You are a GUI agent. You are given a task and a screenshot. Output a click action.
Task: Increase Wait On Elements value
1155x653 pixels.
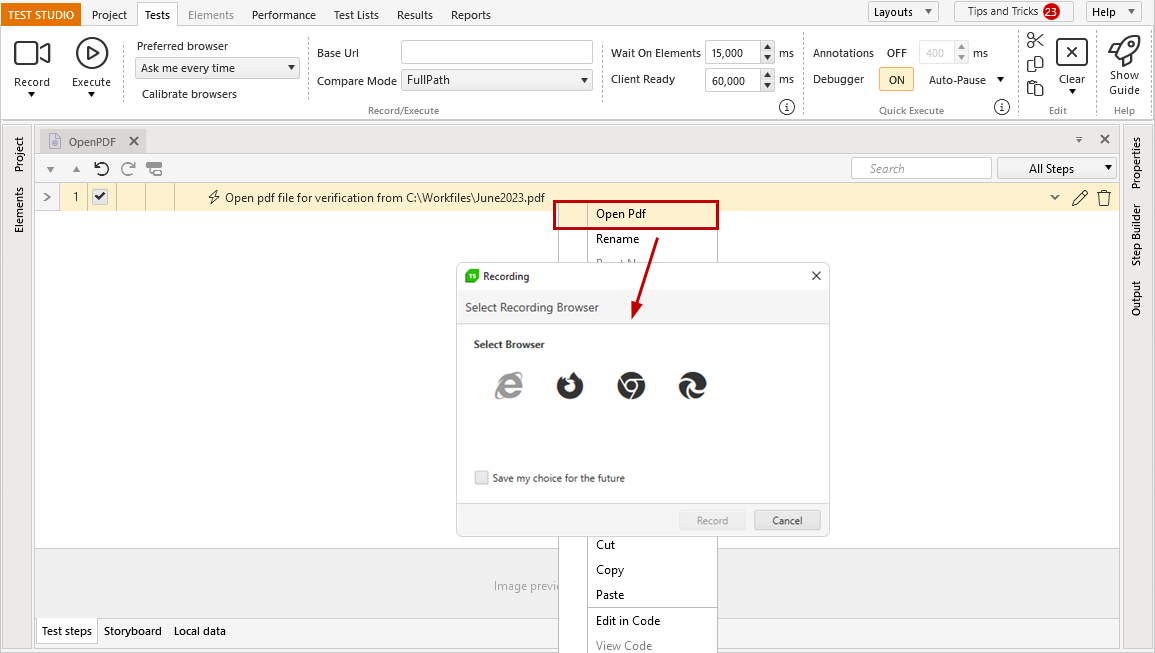click(x=768, y=48)
